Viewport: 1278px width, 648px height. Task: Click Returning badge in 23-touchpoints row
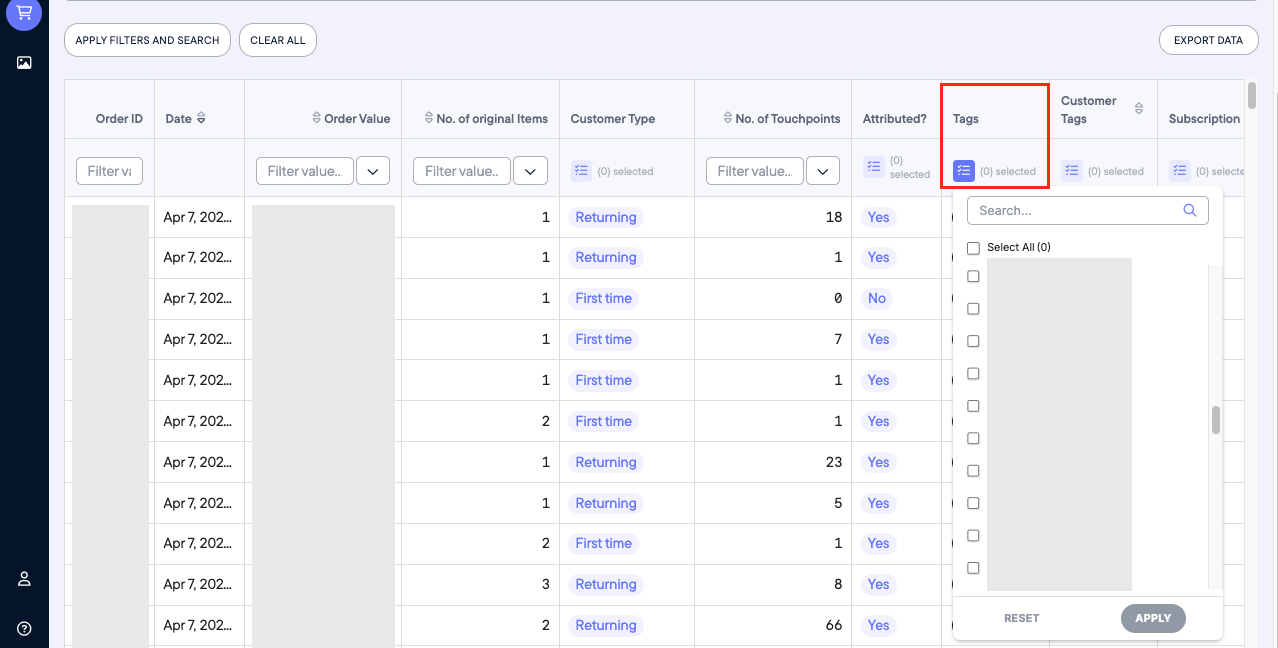pyautogui.click(x=606, y=462)
